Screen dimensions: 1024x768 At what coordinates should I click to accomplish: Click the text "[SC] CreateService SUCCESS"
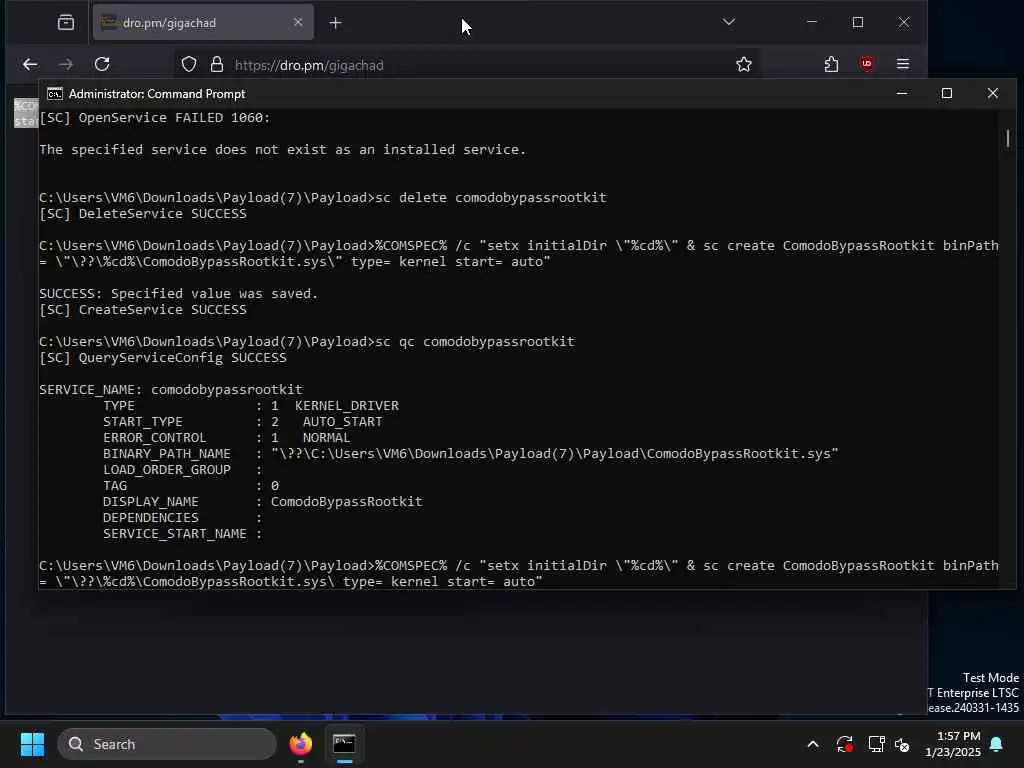click(x=143, y=310)
